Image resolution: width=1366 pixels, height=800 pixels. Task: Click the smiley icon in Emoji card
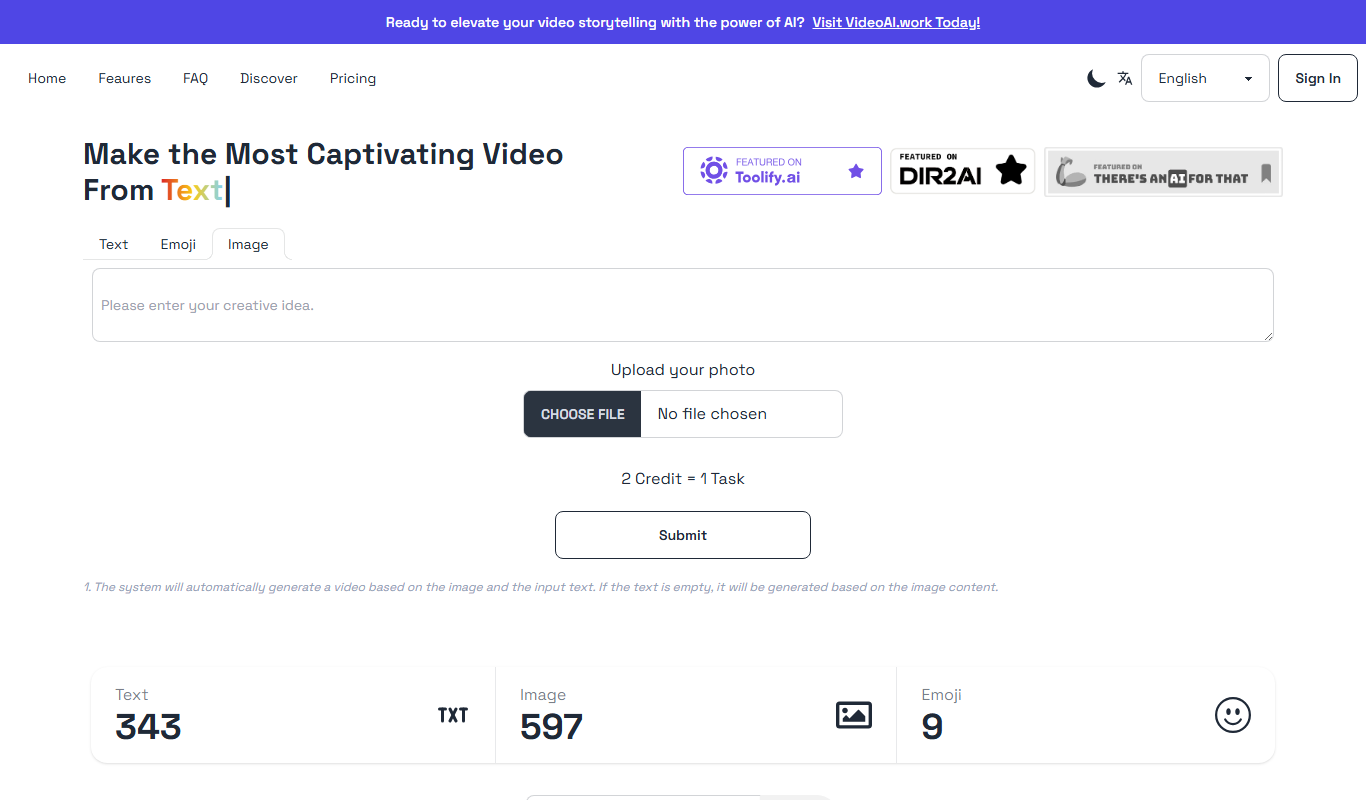tap(1233, 715)
